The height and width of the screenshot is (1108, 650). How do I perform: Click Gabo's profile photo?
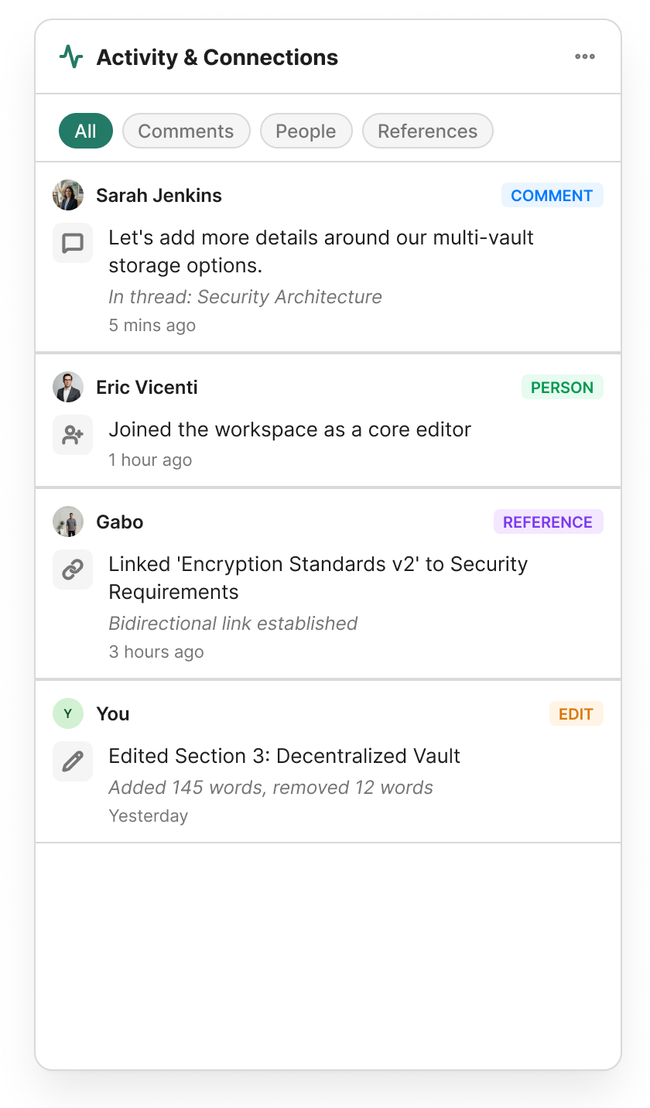[68, 521]
